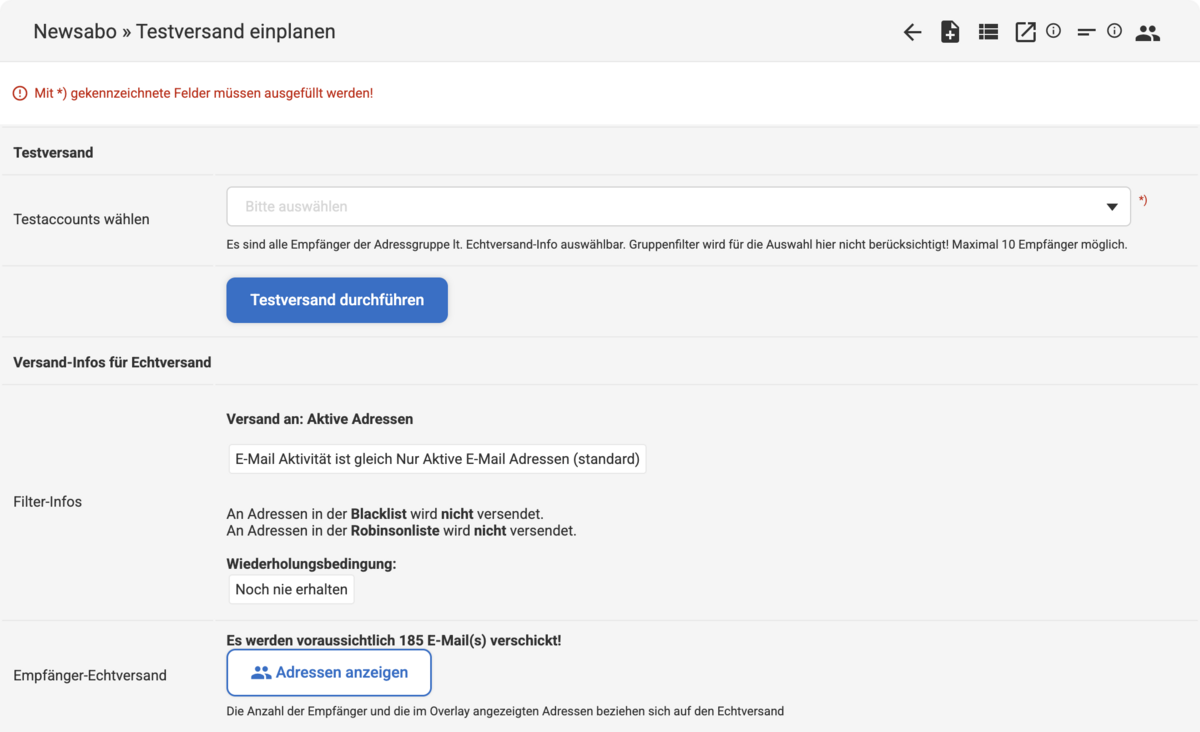This screenshot has width=1200, height=732.
Task: Open the people group icon in header
Action: (x=1148, y=33)
